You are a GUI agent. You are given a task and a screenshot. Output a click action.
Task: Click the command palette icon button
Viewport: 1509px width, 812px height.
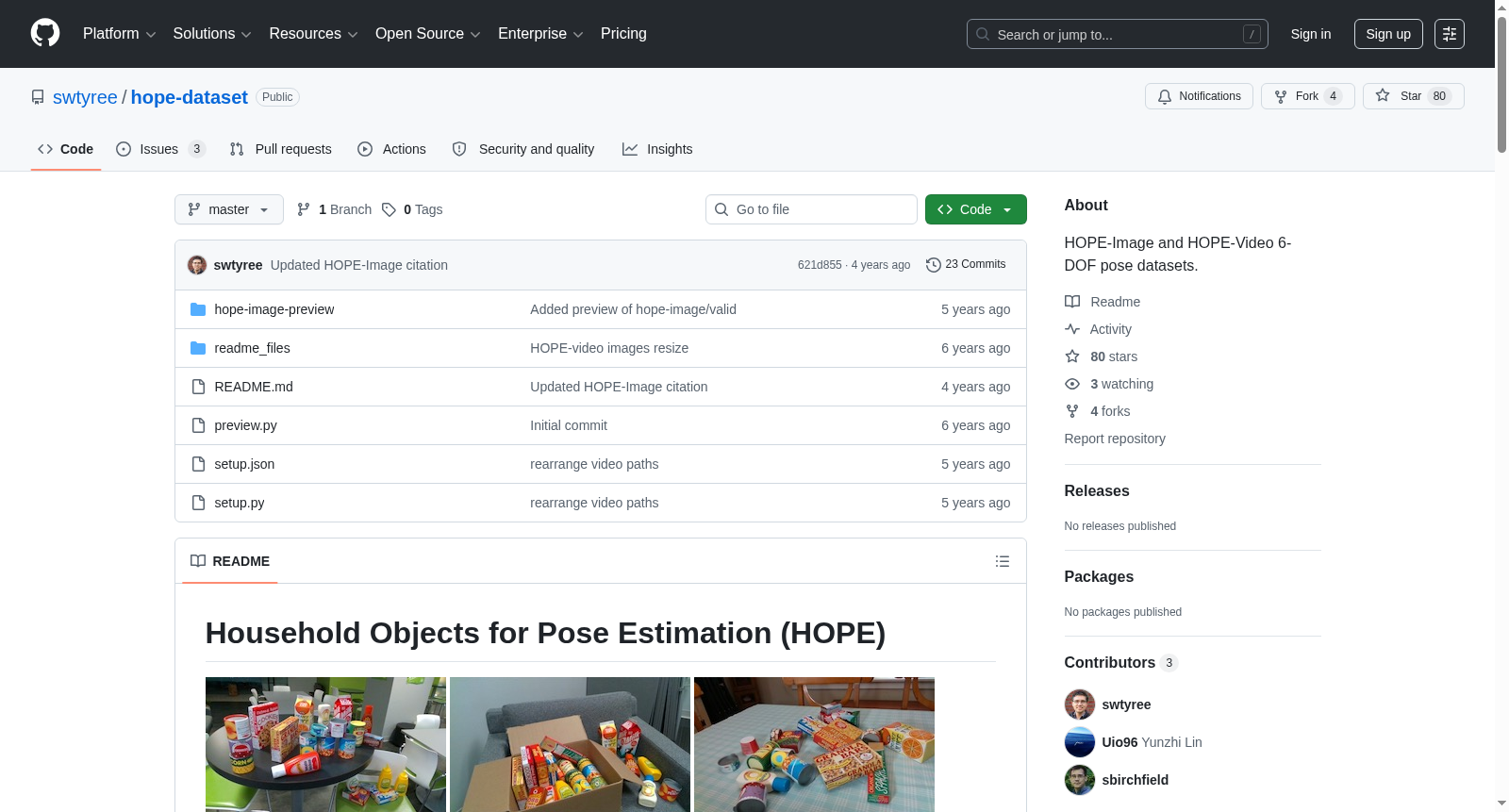1450,34
